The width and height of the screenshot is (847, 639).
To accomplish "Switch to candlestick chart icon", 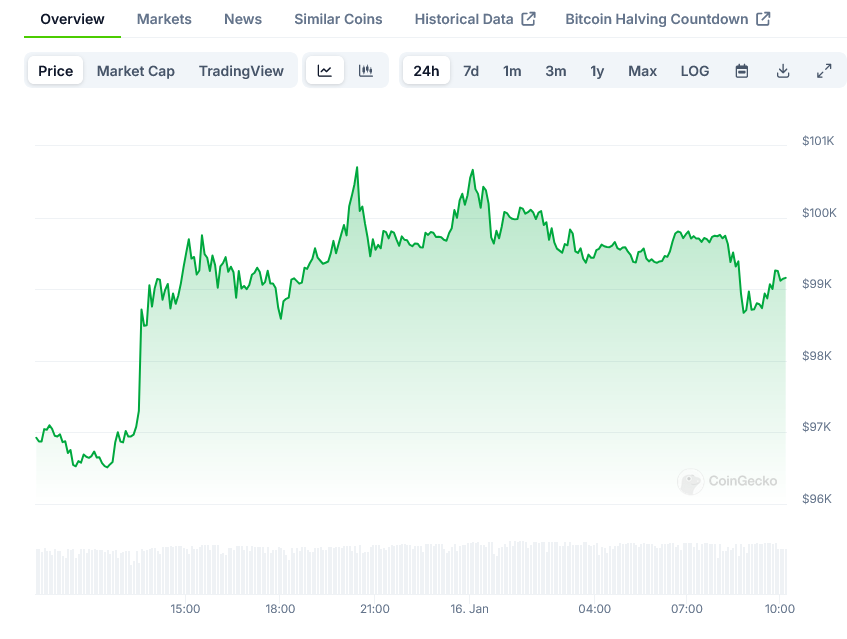I will (x=366, y=71).
